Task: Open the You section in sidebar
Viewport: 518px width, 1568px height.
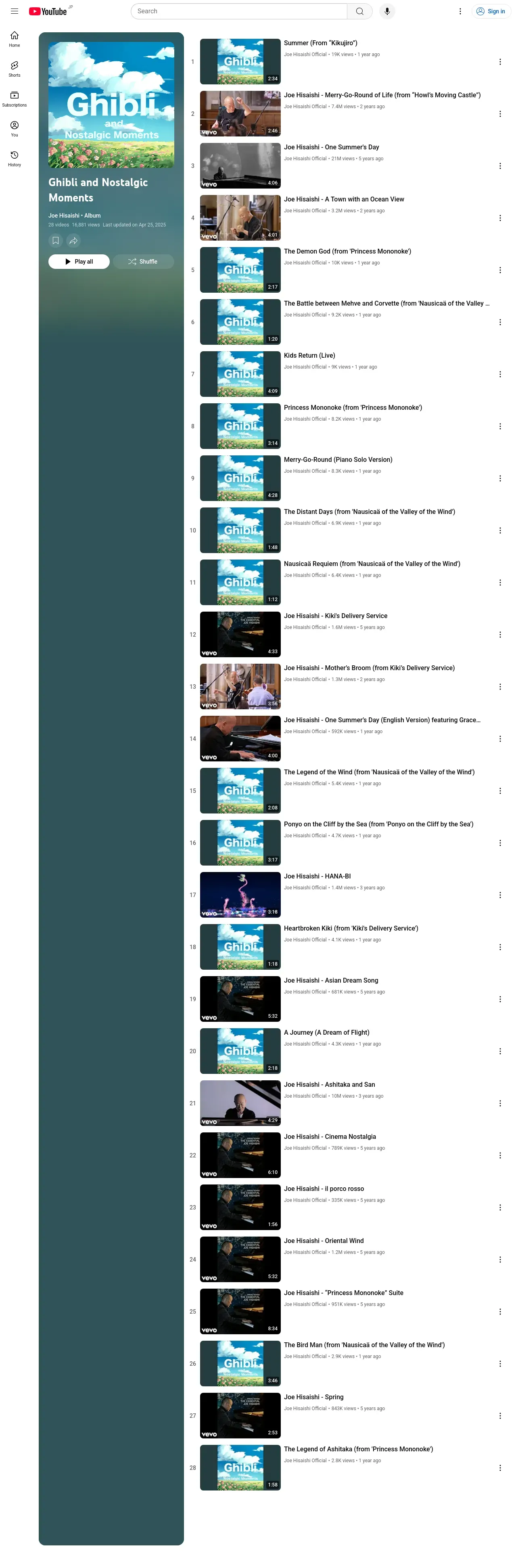Action: pos(15,128)
